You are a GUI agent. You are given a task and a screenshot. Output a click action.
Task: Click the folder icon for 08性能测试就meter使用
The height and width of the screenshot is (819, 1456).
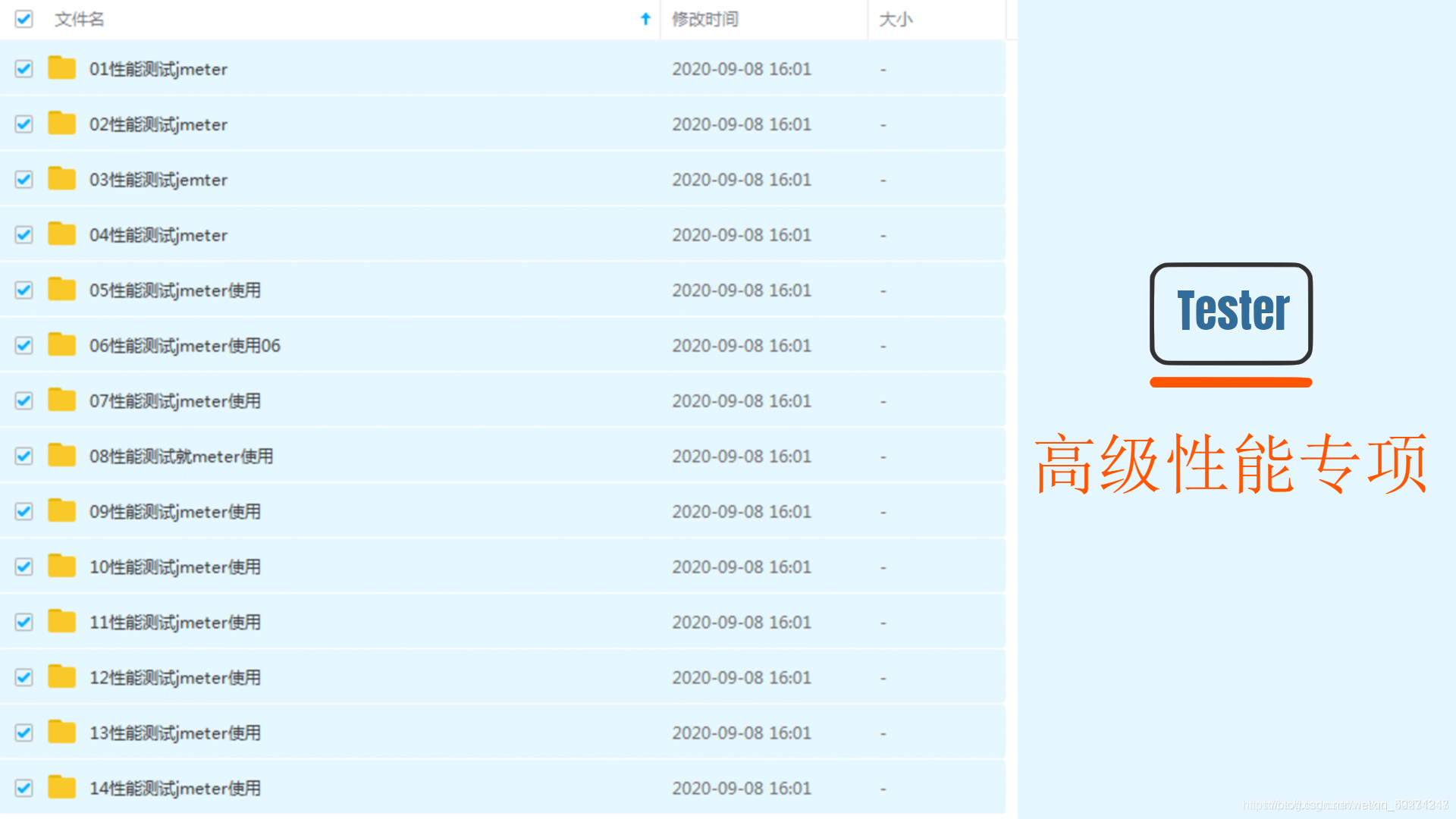tap(61, 456)
